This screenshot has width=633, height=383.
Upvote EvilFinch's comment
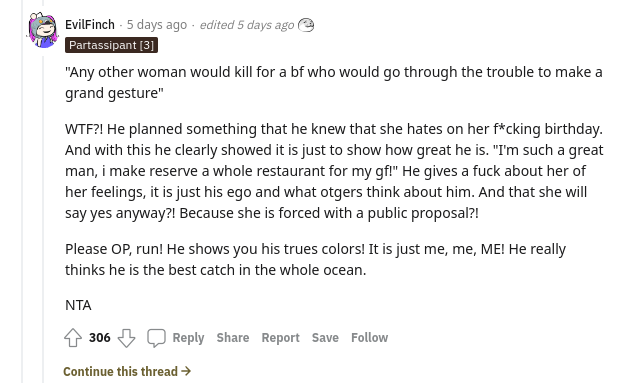coord(73,338)
